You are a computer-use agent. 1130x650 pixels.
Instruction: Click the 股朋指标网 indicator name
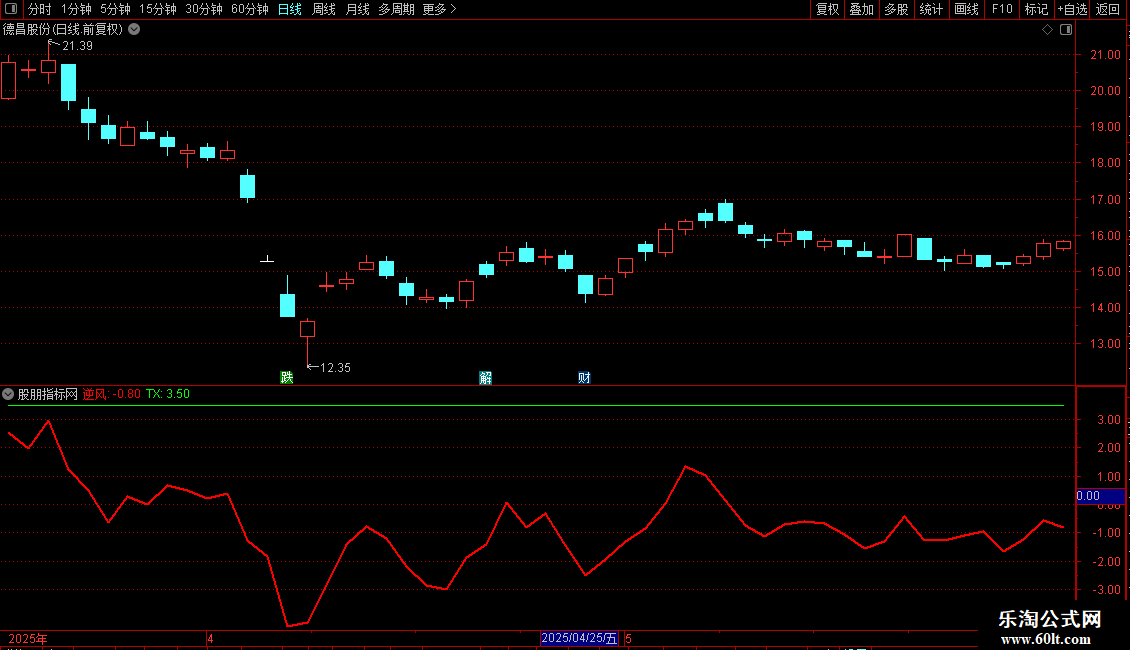48,394
